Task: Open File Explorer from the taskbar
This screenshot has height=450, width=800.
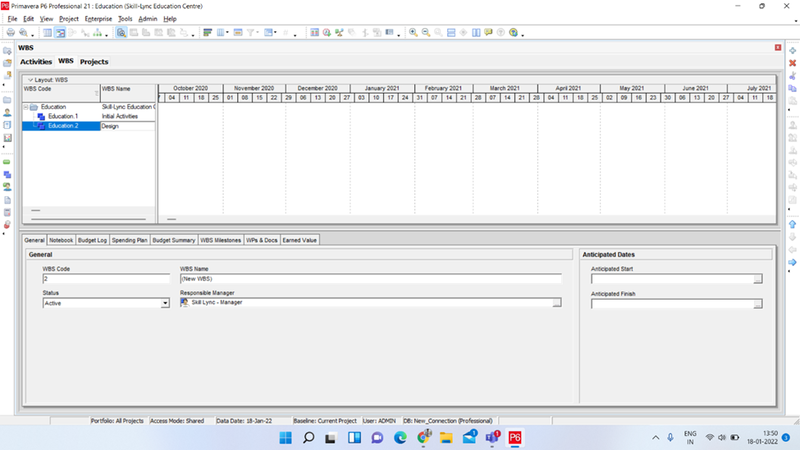Action: click(446, 438)
